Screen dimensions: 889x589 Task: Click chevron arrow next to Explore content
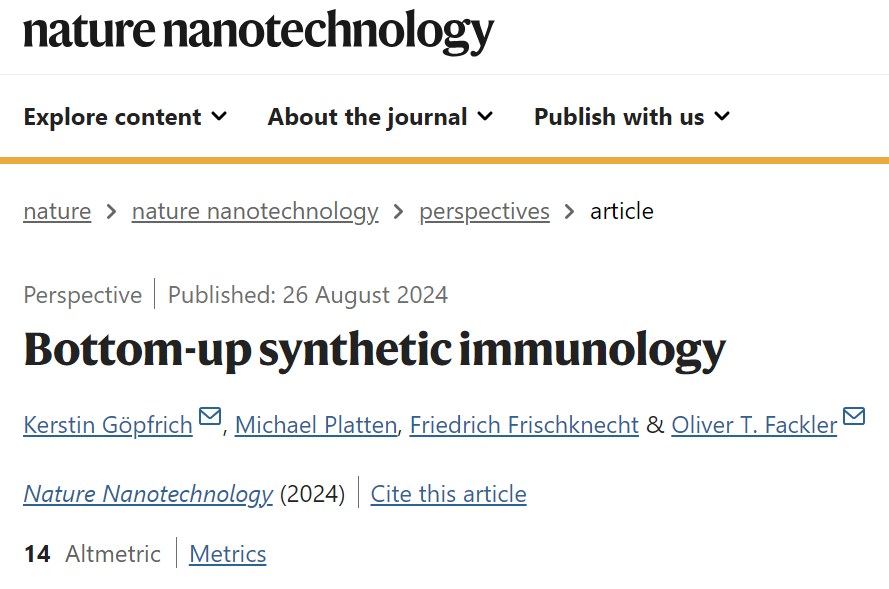click(x=219, y=116)
